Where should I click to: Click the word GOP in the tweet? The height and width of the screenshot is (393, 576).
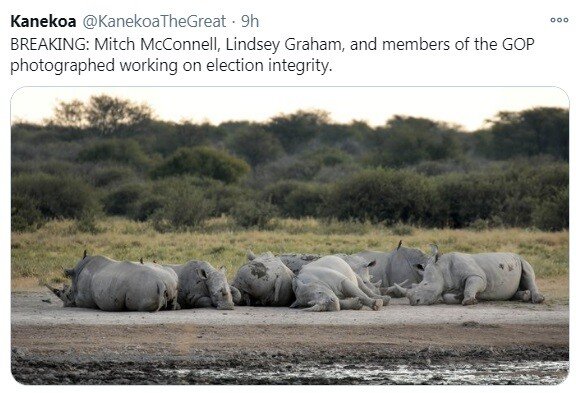518,44
